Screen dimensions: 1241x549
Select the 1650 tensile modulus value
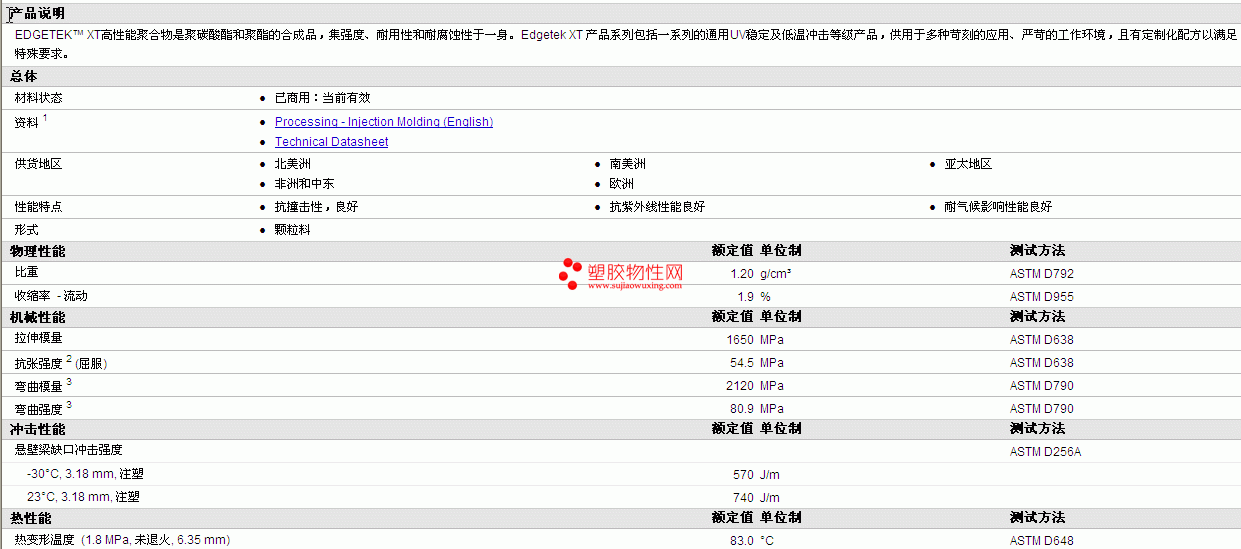coord(740,340)
